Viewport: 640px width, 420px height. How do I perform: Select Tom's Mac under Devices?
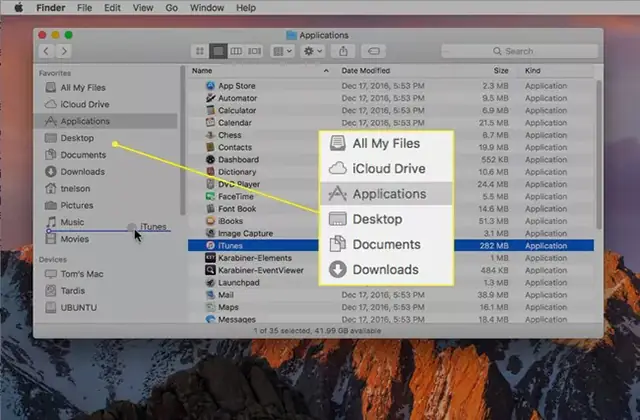coord(106,274)
